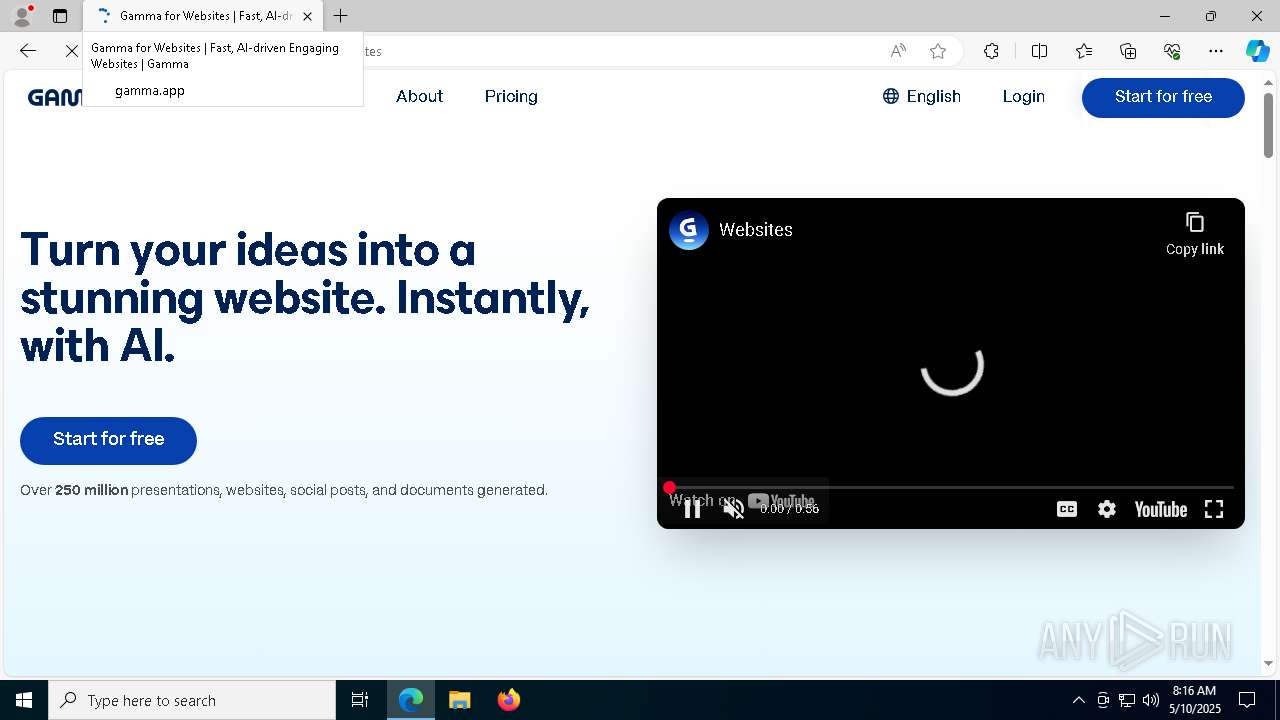
Task: Open Browser essentials
Action: coord(1172,51)
